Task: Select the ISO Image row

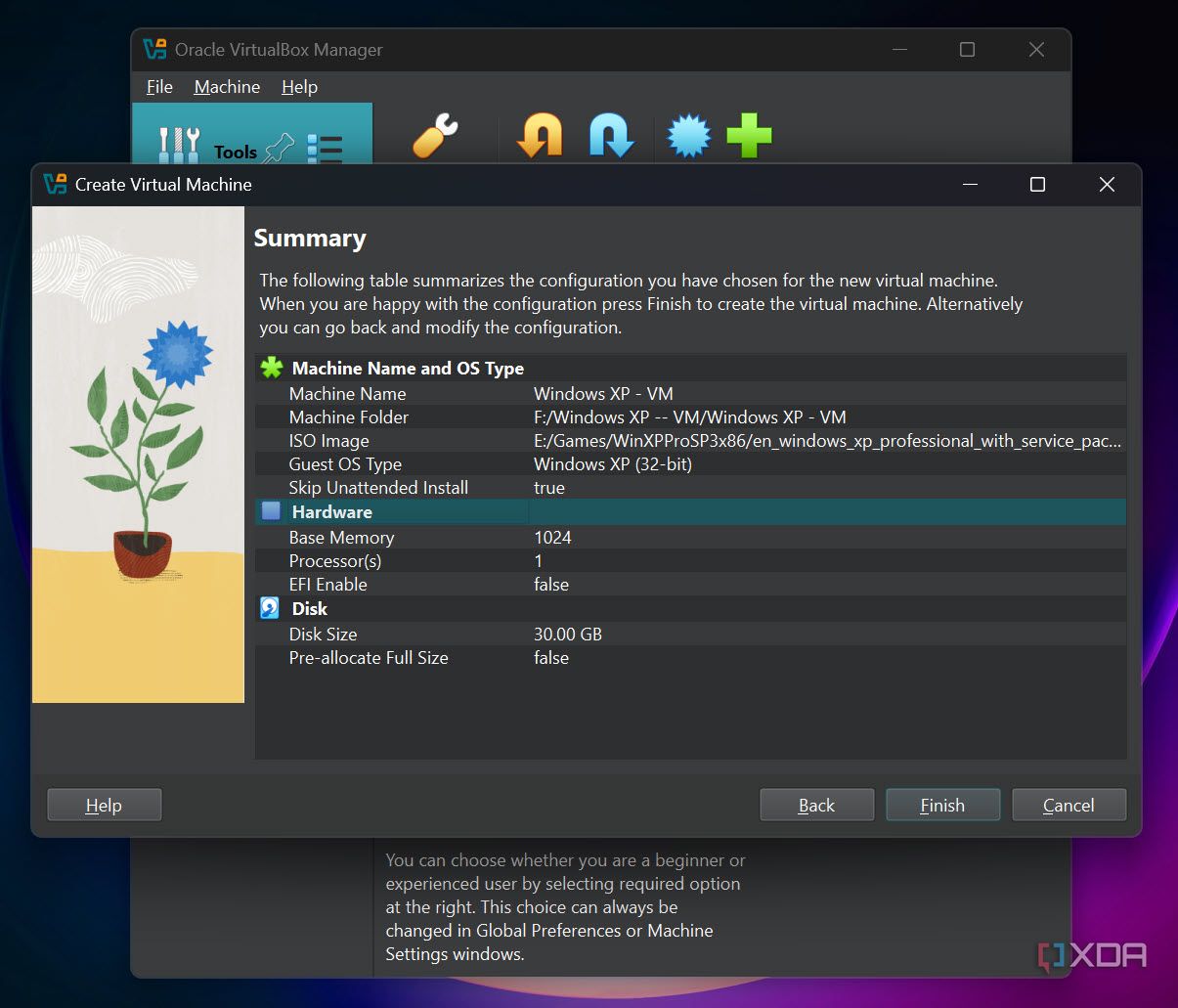Action: [689, 441]
